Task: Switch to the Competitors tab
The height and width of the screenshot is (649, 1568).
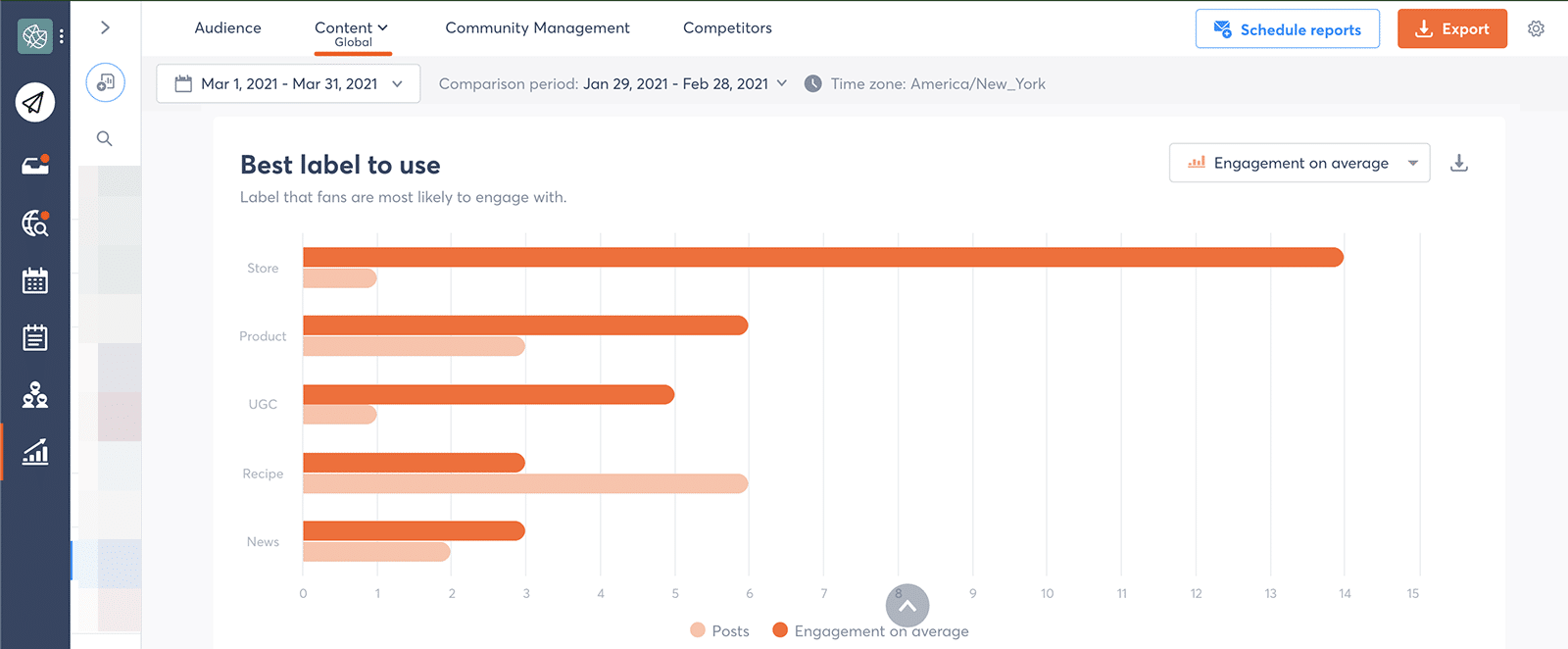Action: [727, 28]
